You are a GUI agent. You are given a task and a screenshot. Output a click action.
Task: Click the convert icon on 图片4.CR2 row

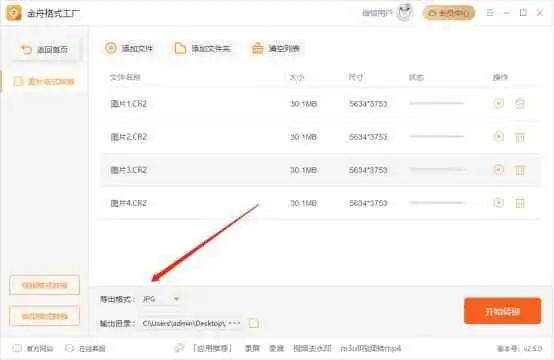click(x=499, y=203)
